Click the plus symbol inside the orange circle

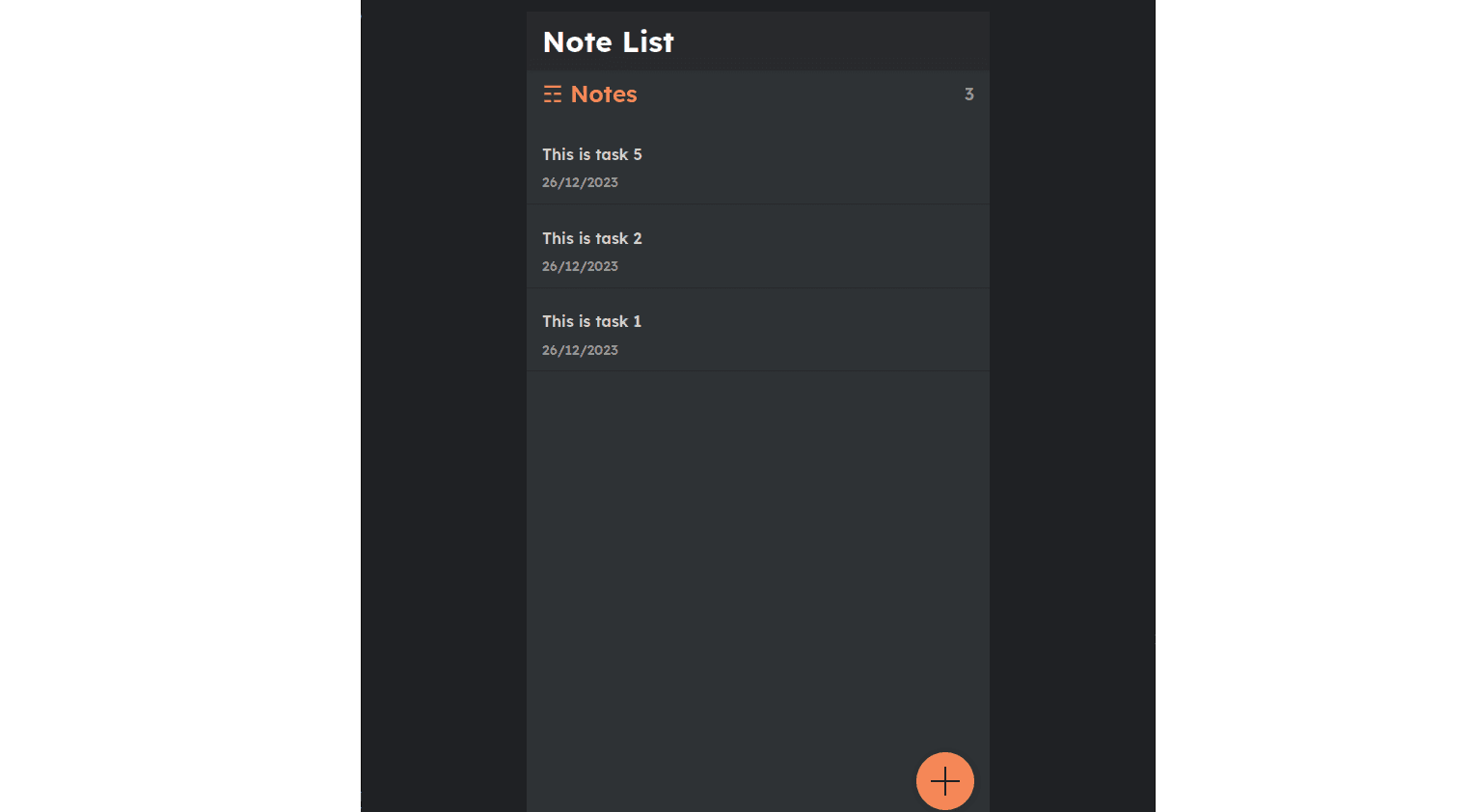tap(944, 781)
